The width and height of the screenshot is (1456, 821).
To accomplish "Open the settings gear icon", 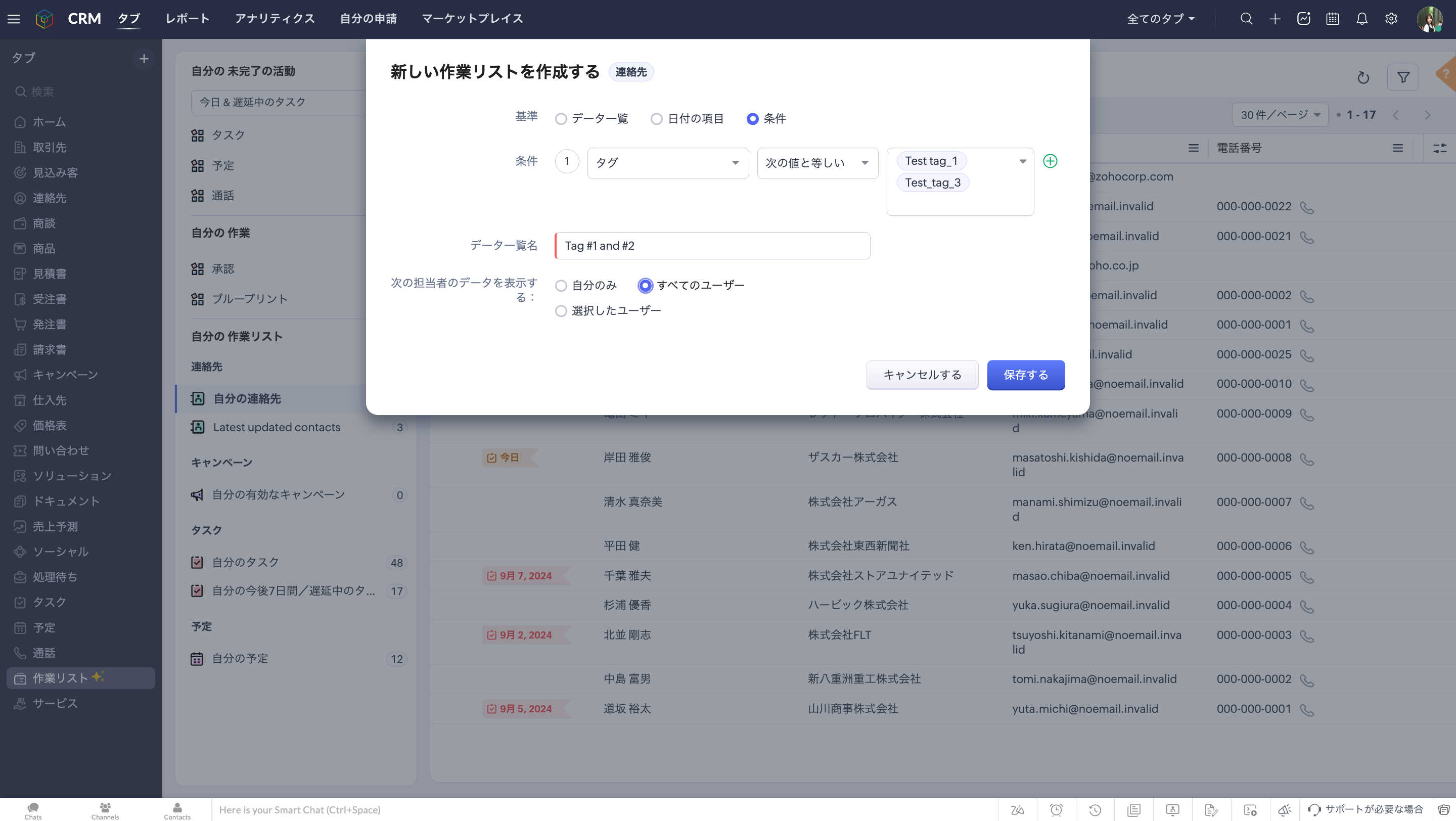I will click(1391, 19).
